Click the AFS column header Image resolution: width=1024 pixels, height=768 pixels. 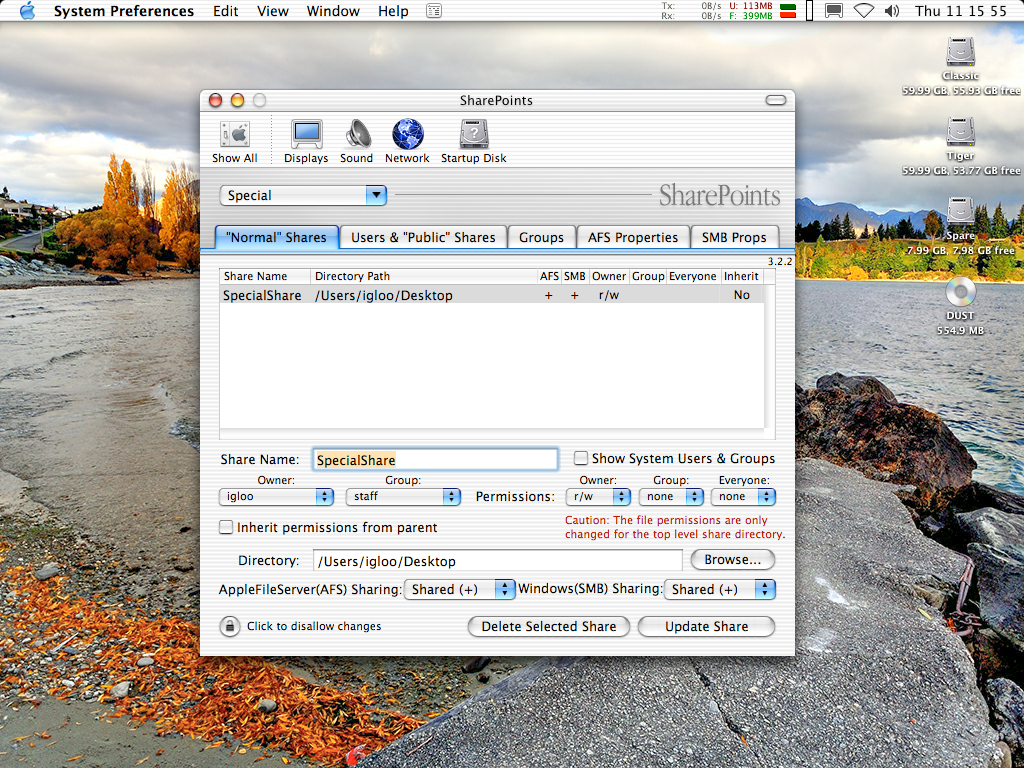click(549, 276)
